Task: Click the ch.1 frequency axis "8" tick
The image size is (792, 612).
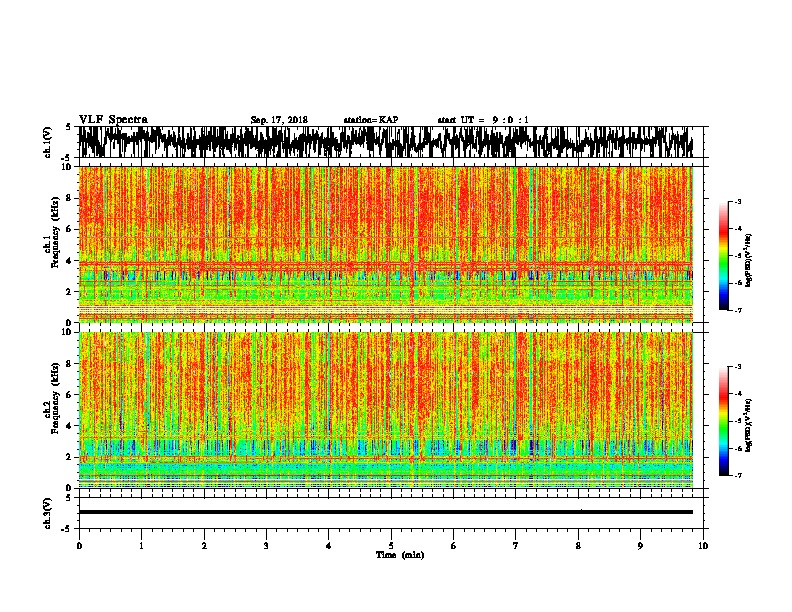Action: [x=69, y=198]
